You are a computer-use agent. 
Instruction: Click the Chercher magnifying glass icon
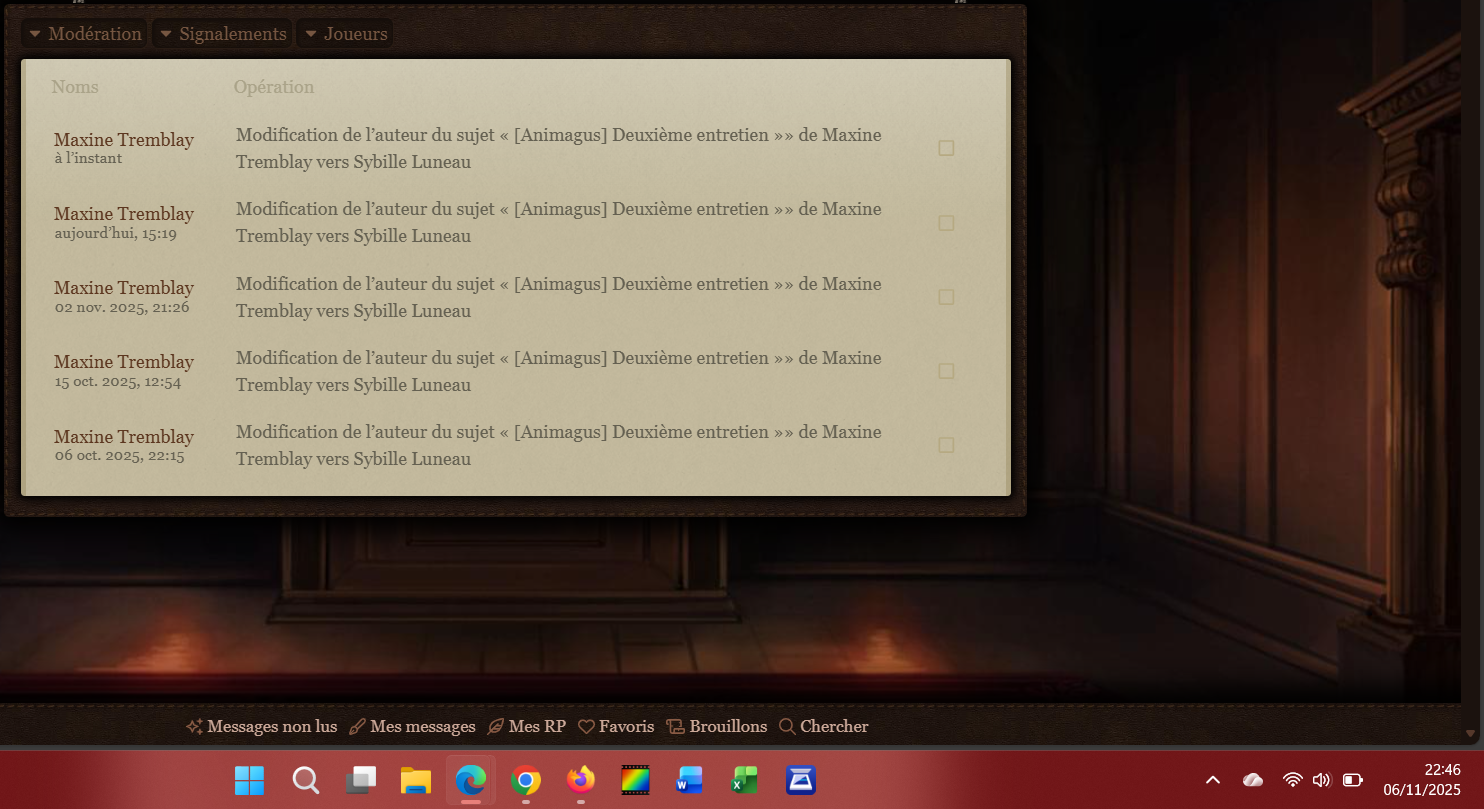pos(787,727)
